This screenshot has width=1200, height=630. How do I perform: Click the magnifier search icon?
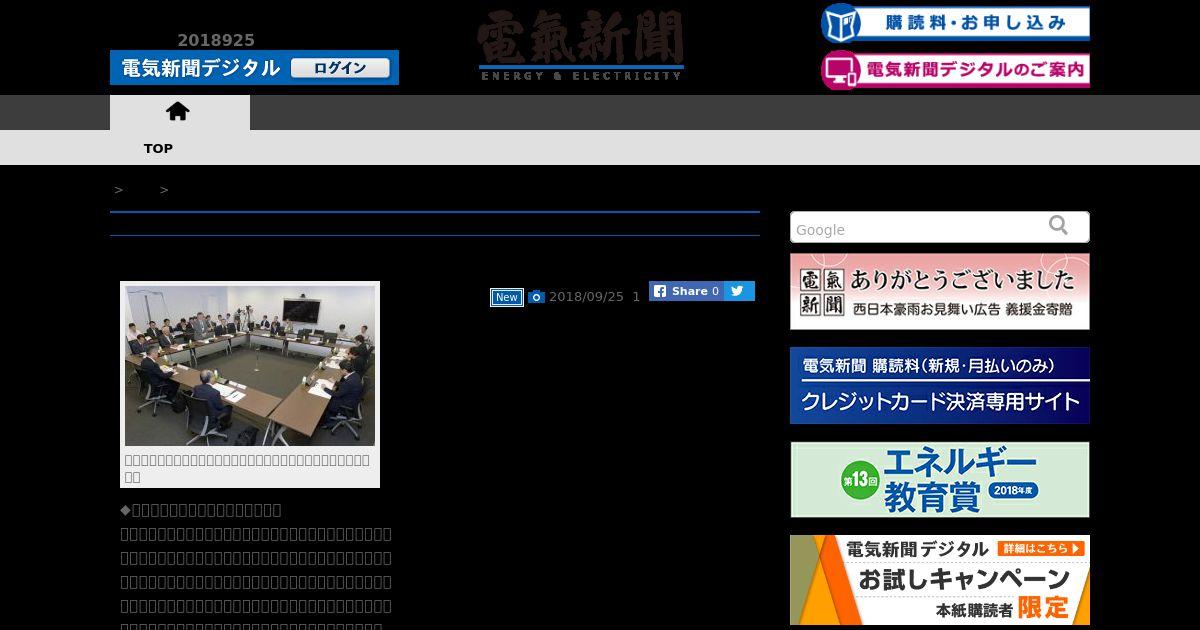[1058, 225]
